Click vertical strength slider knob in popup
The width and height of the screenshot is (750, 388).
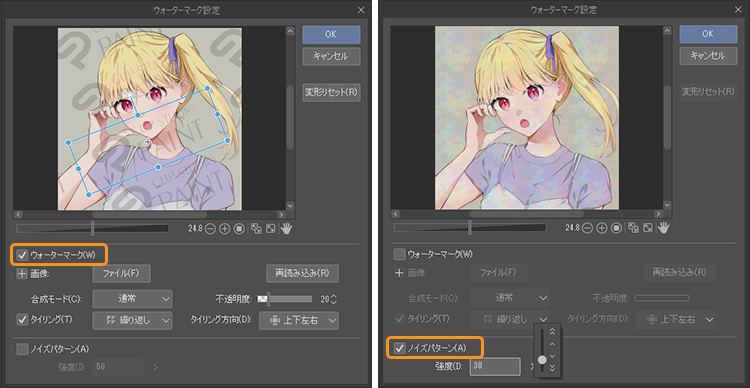542,359
